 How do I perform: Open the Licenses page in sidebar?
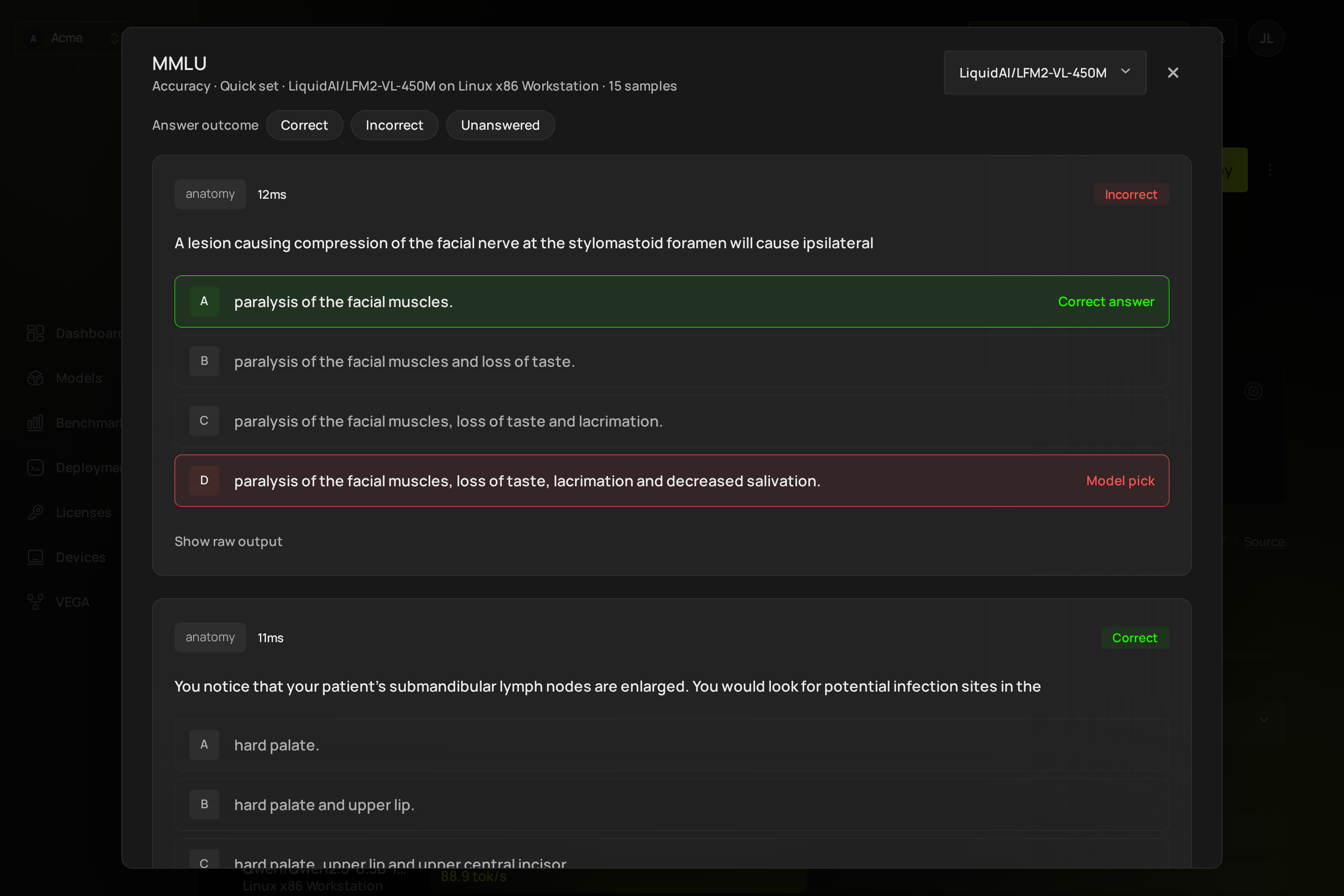[x=84, y=512]
